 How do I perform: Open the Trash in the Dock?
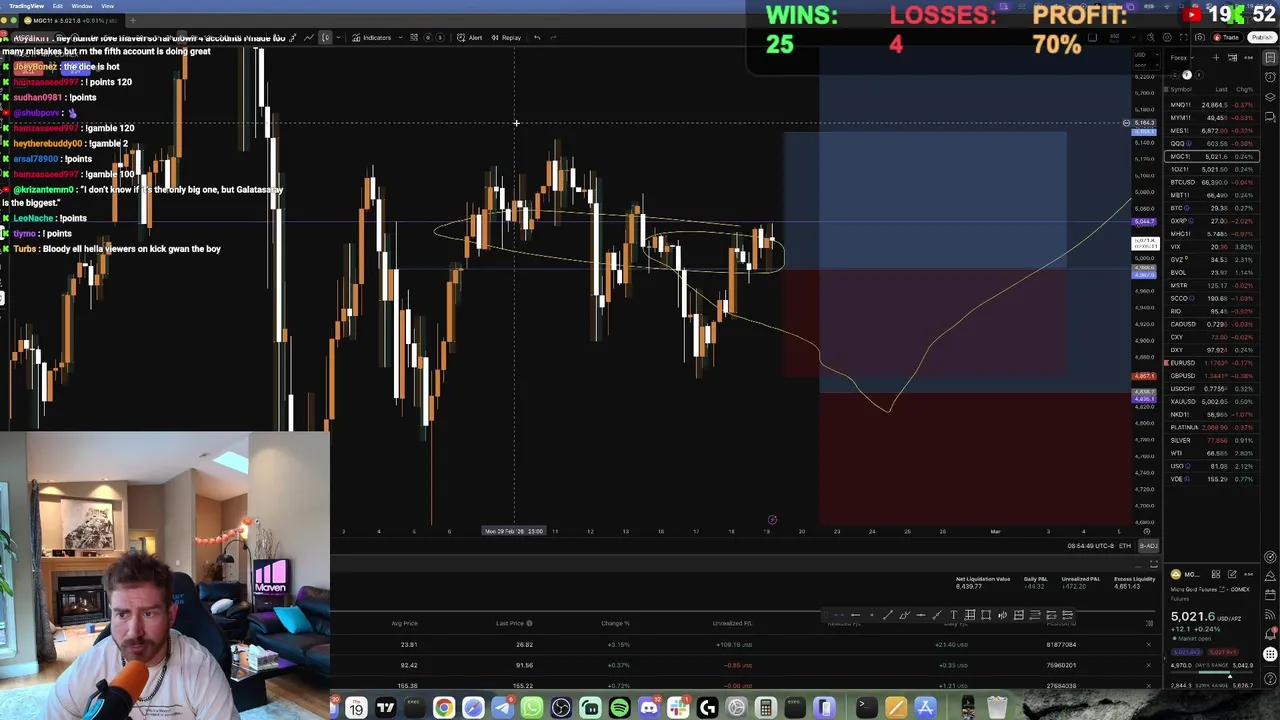(997, 708)
